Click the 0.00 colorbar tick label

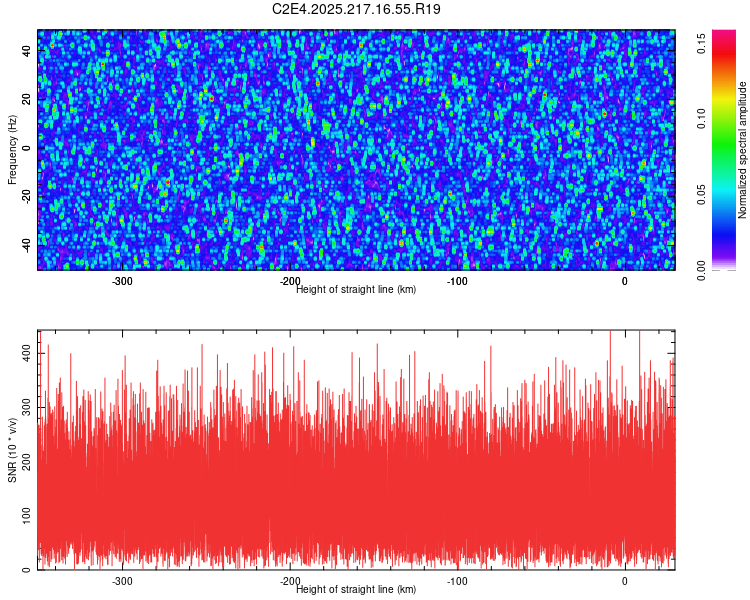click(701, 270)
